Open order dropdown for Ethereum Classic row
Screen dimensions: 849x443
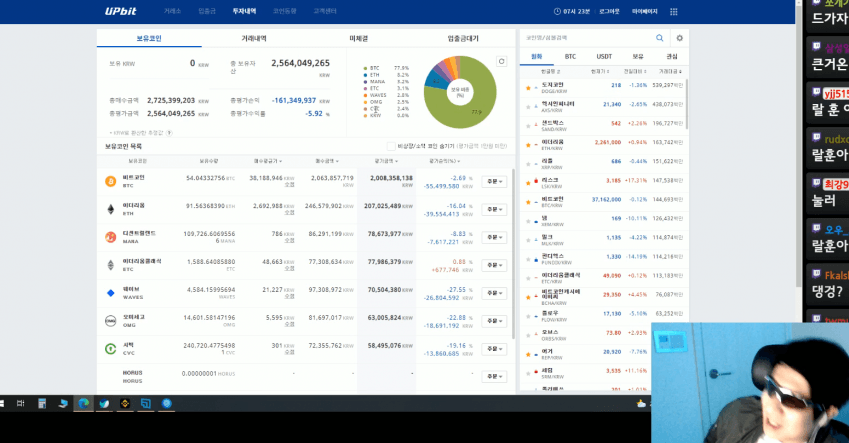click(x=494, y=265)
